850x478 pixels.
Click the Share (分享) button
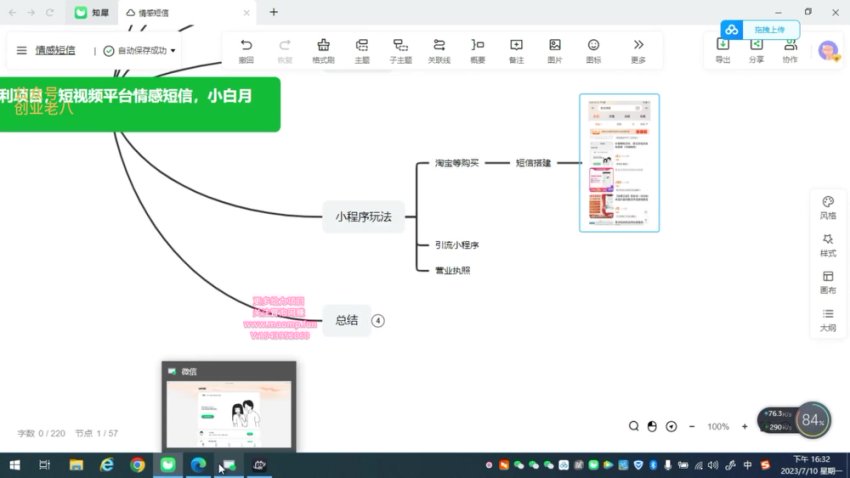pyautogui.click(x=756, y=50)
